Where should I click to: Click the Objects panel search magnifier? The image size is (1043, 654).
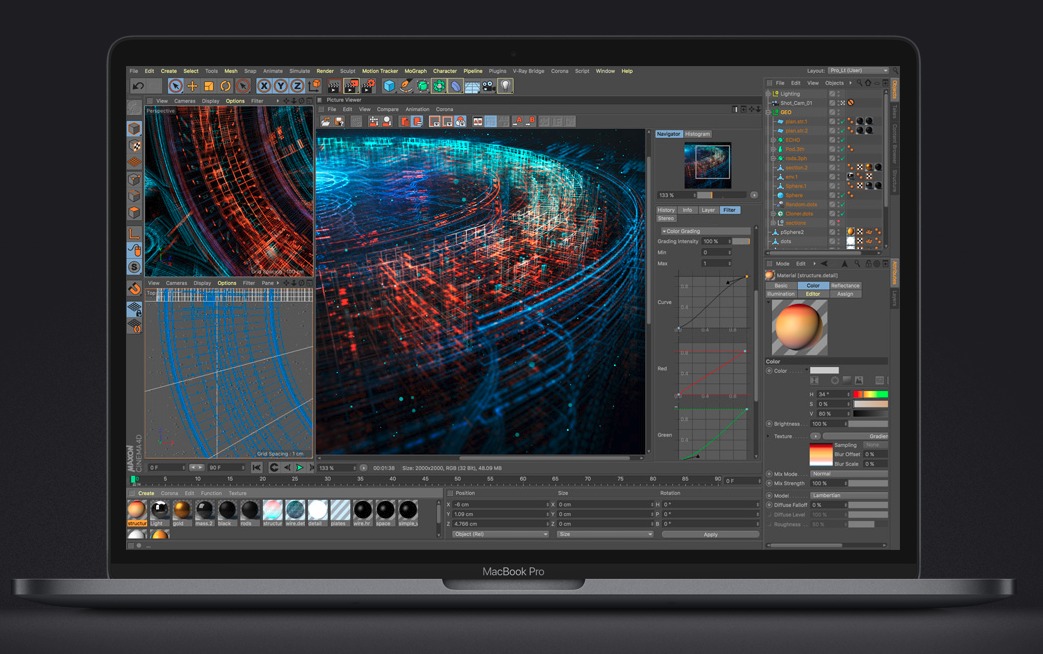859,83
